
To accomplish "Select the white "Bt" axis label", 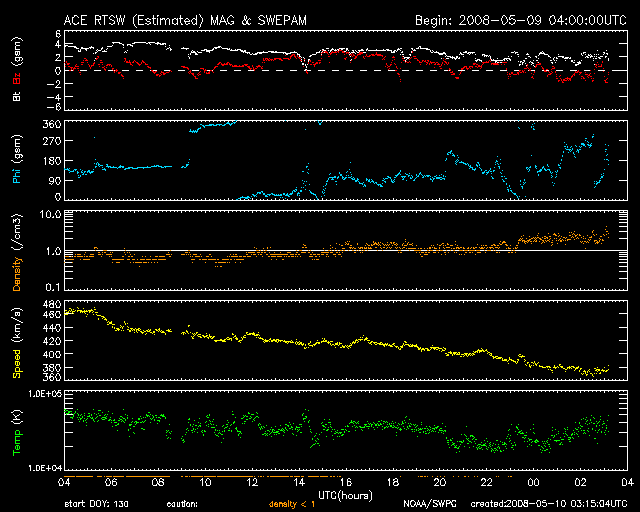I will (16, 96).
